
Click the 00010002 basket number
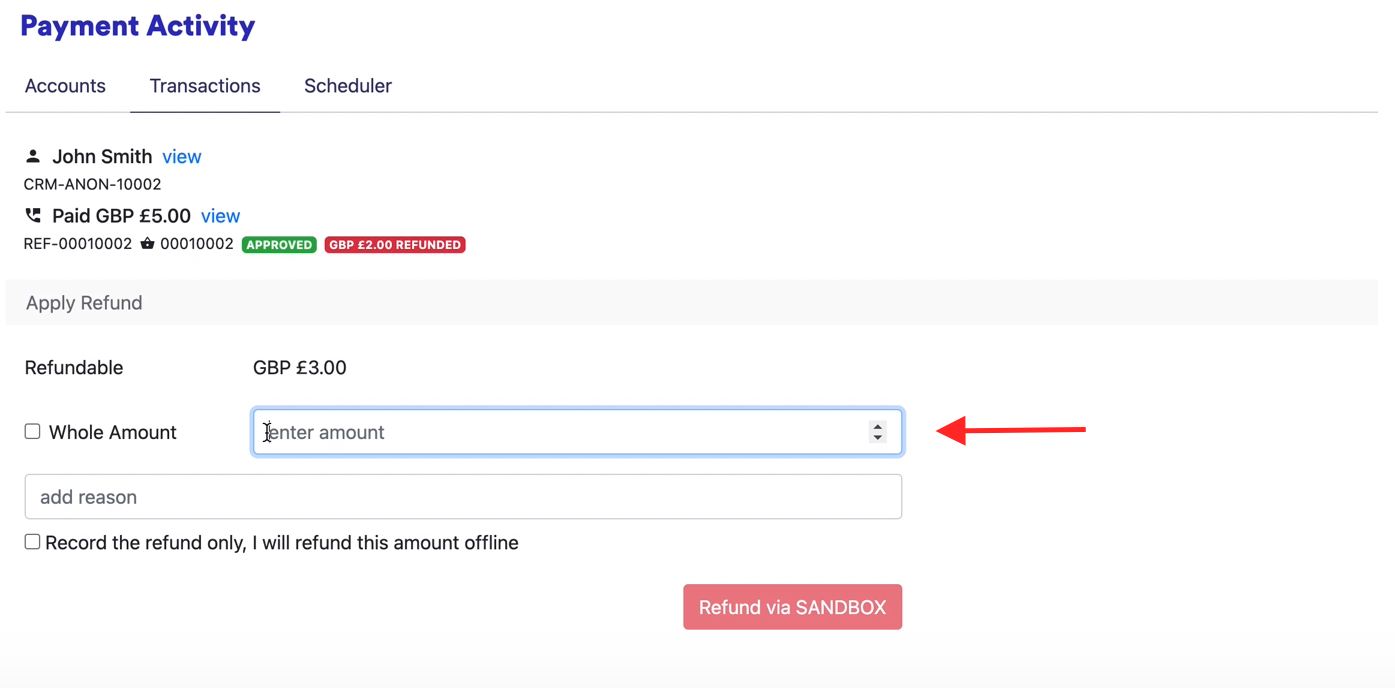[x=197, y=244]
